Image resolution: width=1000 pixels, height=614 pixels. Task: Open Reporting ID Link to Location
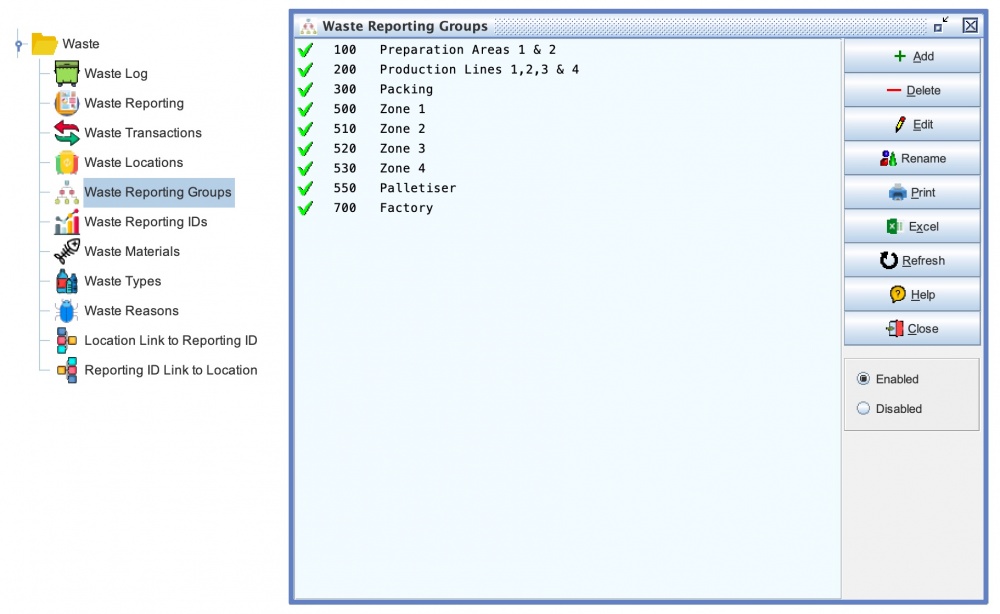point(170,370)
